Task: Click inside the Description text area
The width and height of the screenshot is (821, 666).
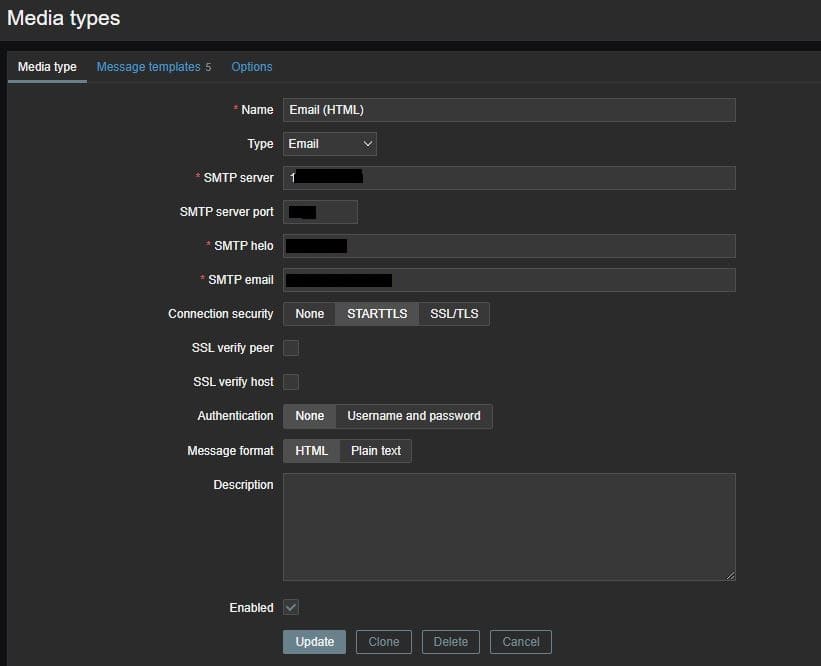Action: [x=509, y=527]
